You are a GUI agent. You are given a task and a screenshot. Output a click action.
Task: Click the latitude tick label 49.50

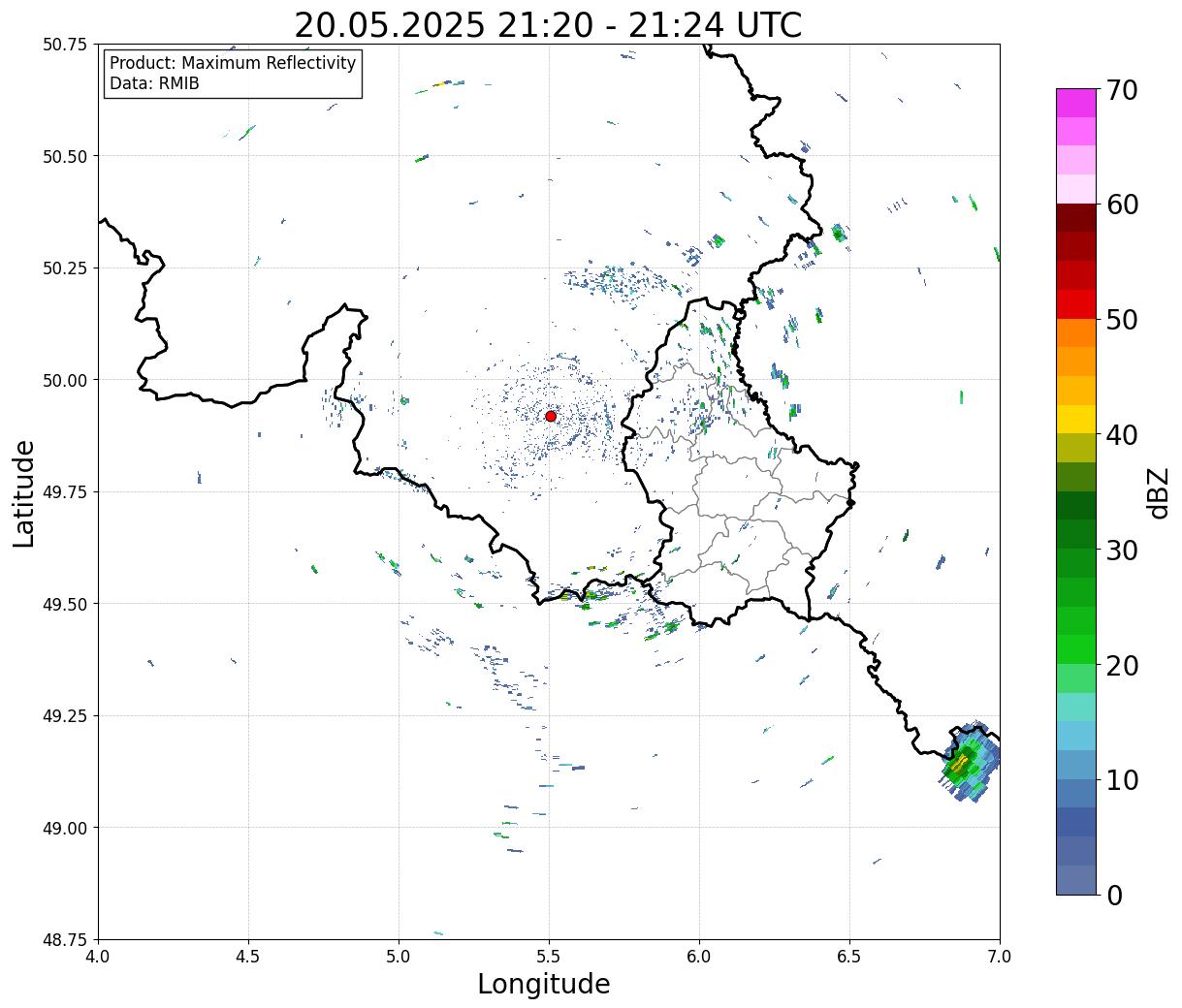pyautogui.click(x=65, y=604)
